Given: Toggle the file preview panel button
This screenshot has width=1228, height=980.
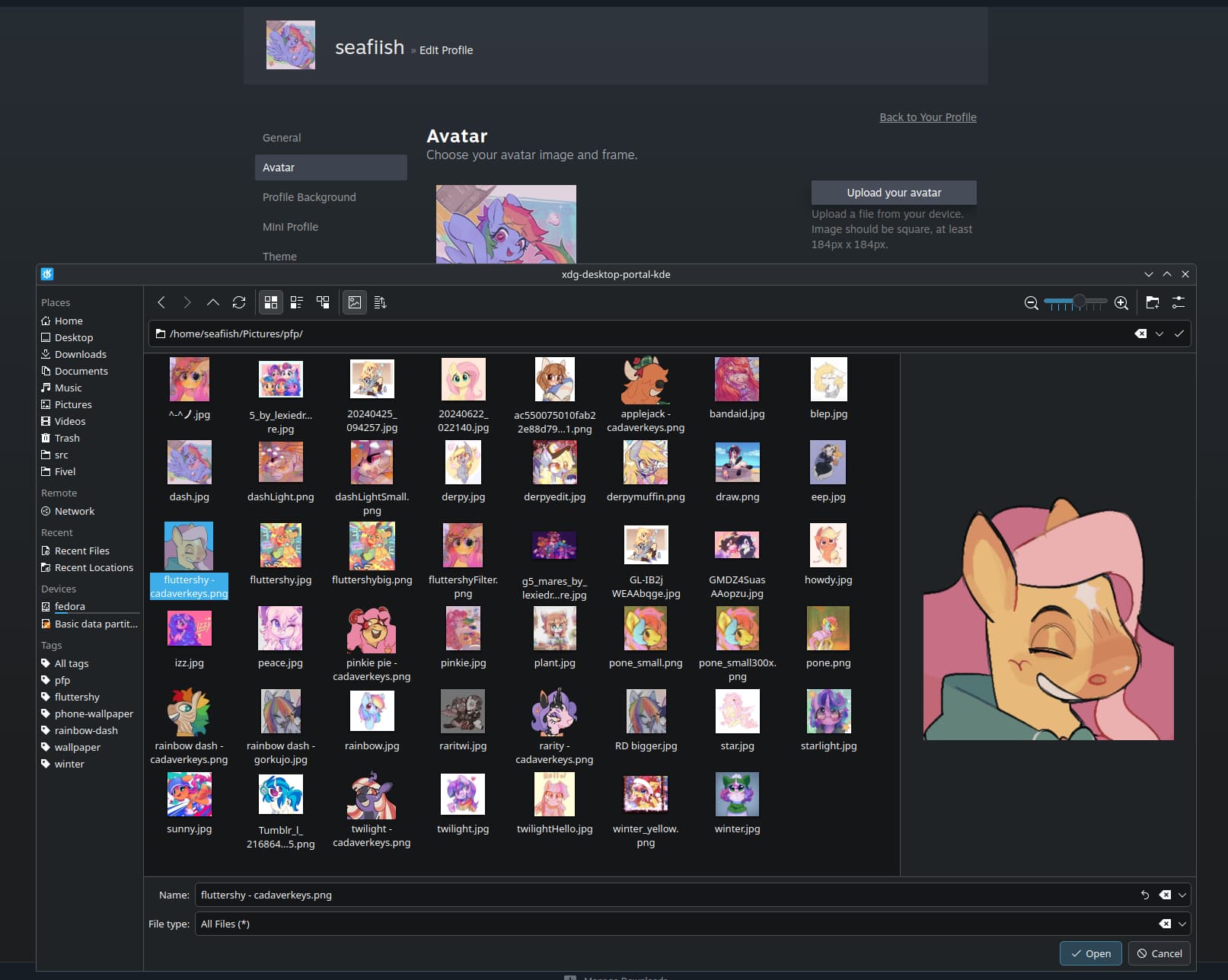Looking at the screenshot, I should pyautogui.click(x=355, y=302).
